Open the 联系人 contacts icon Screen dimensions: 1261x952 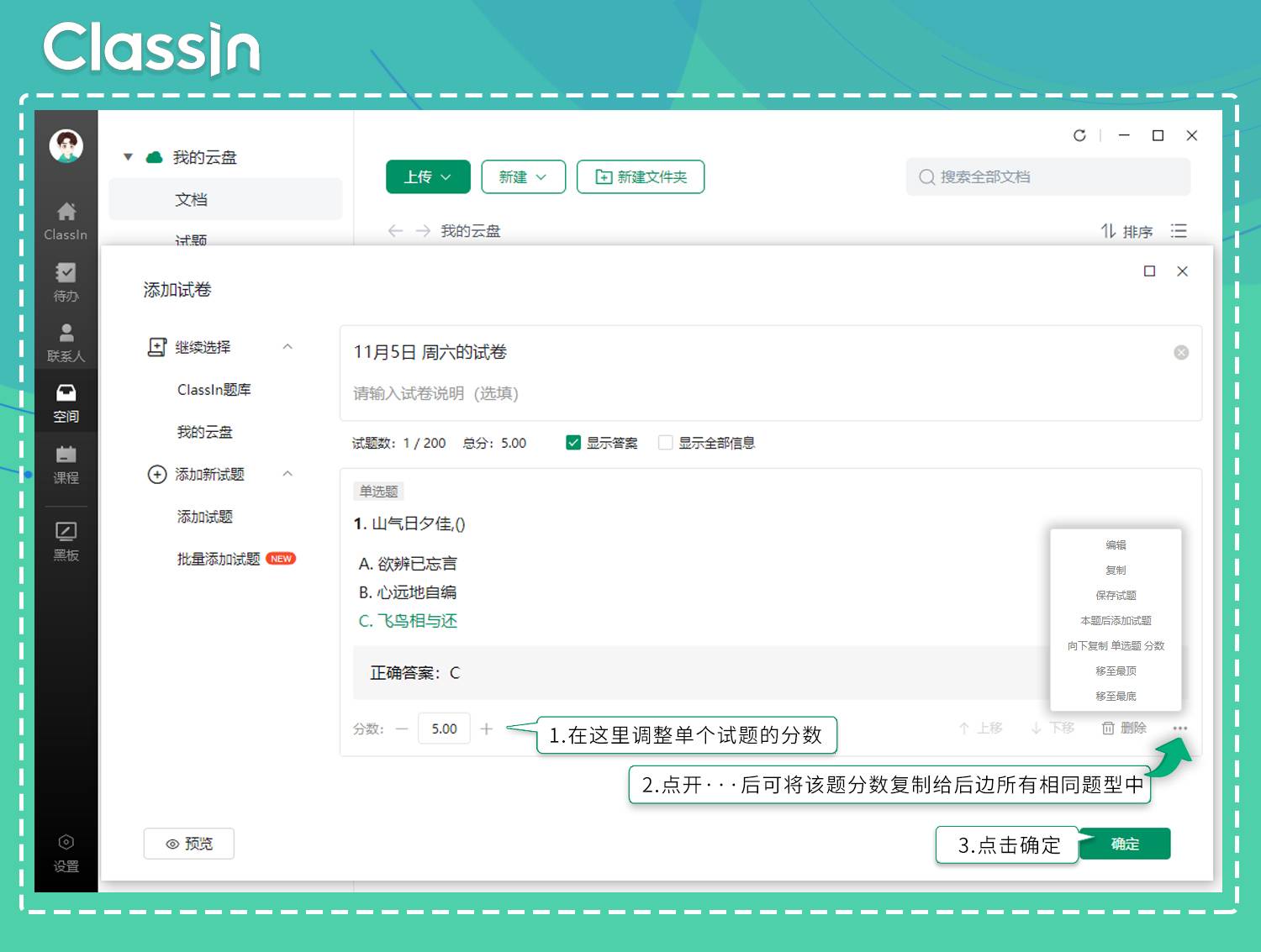(x=66, y=333)
